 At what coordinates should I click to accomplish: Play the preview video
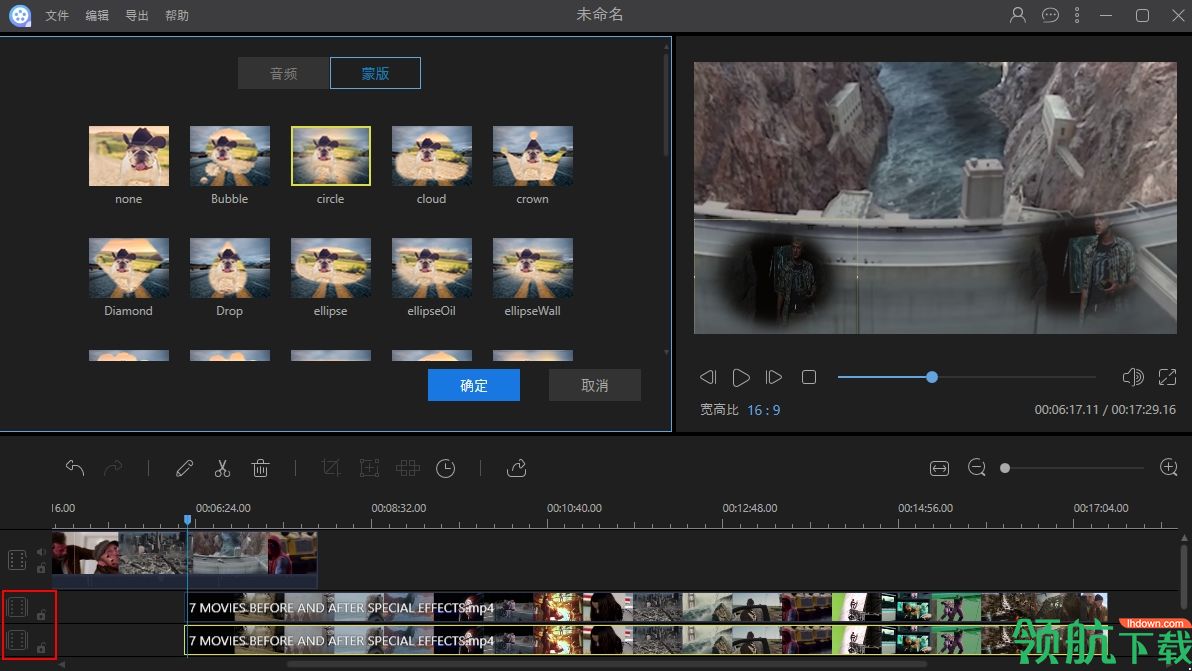coord(741,377)
